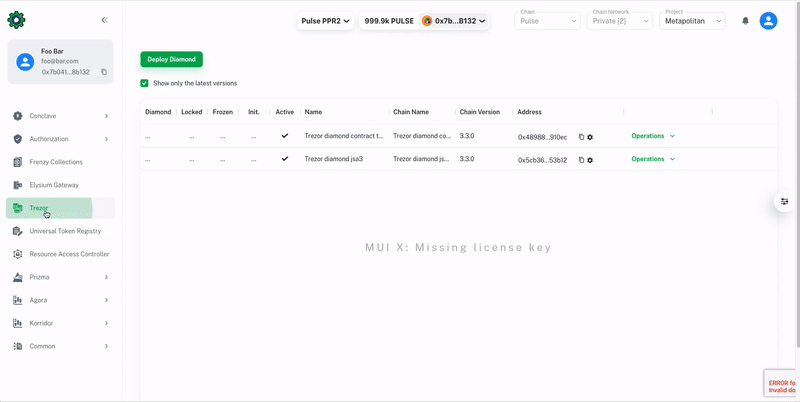
Task: Expand the Chain Pulse dropdown
Action: [547, 21]
